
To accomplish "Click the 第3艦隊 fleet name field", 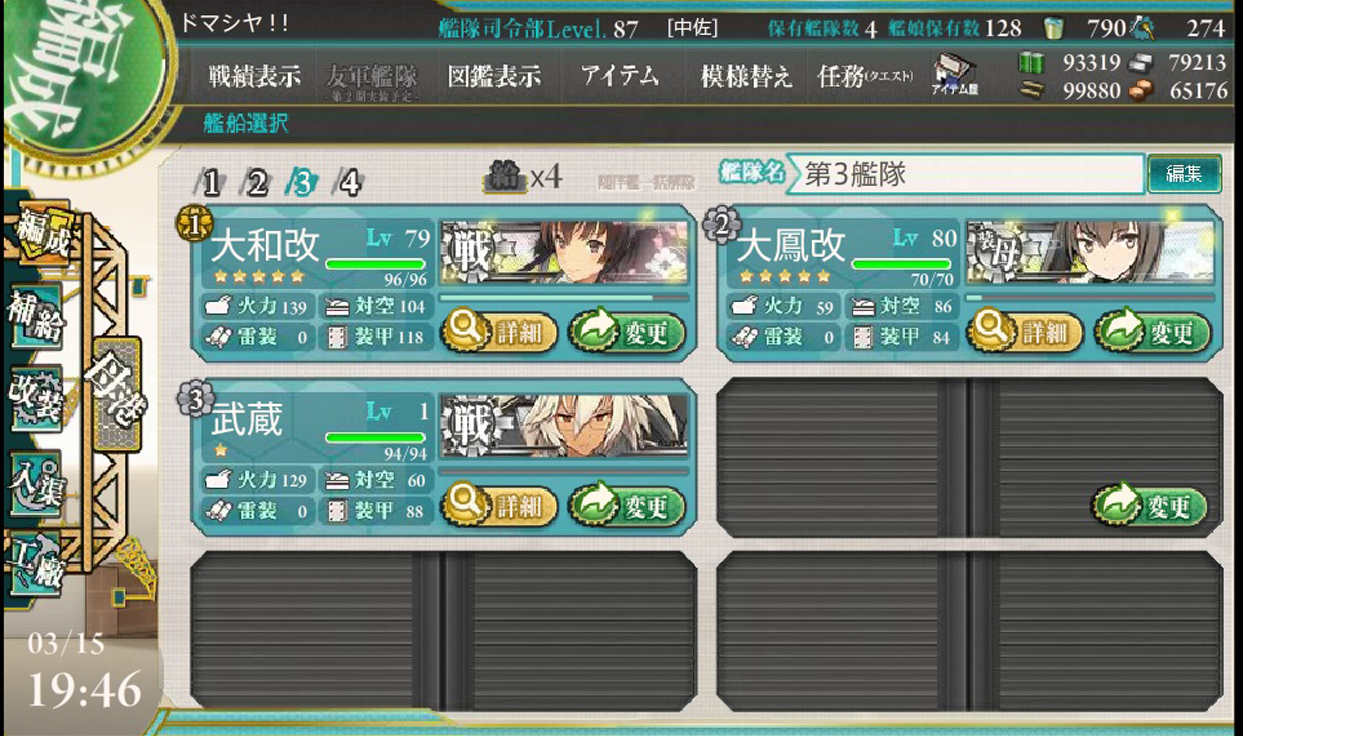I will click(x=966, y=174).
